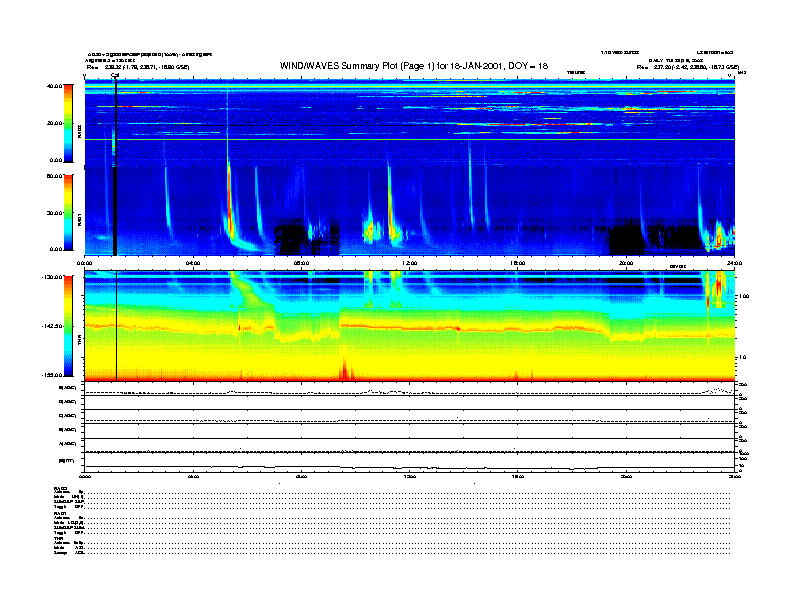792x612 pixels.
Task: Click the RAD2 intensity color bar
Action: 68,123
